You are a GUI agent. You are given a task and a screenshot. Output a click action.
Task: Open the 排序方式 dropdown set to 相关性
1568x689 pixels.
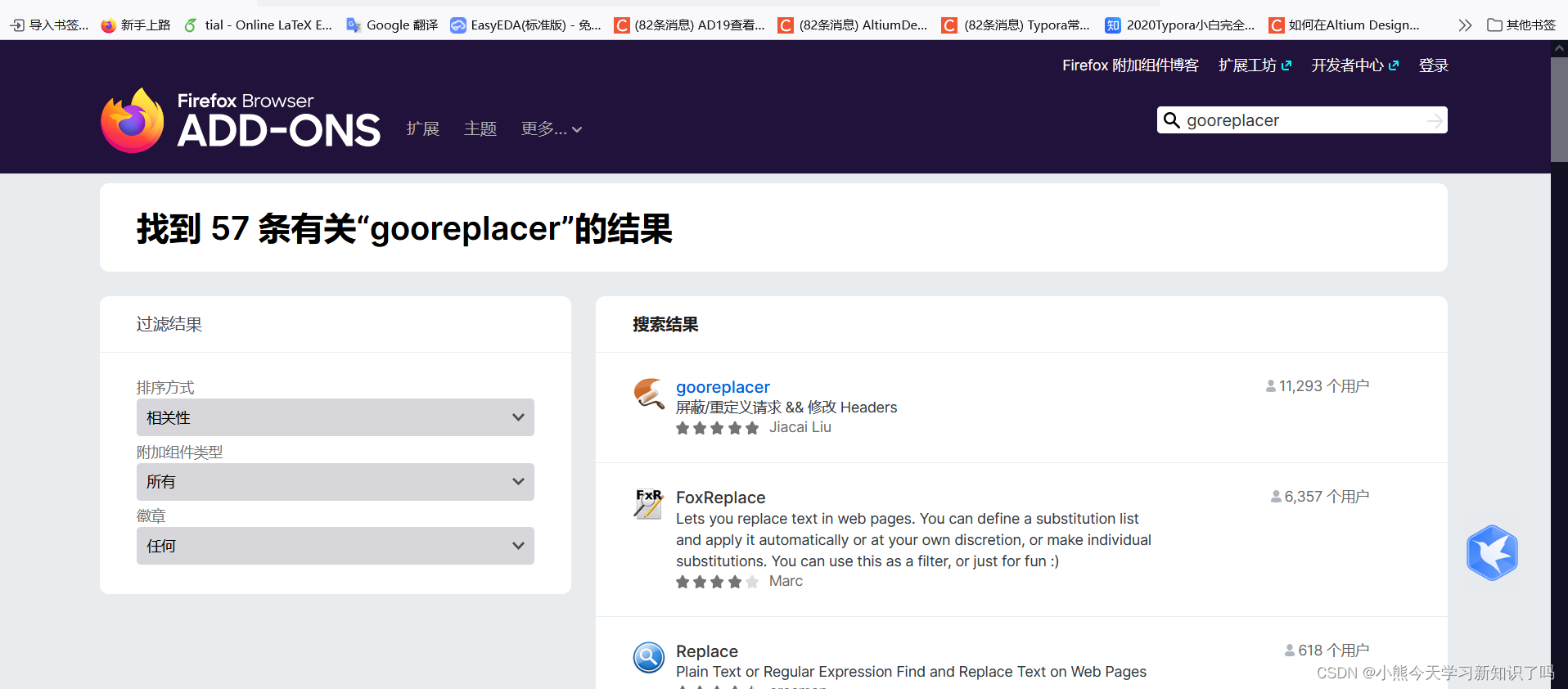(x=336, y=417)
